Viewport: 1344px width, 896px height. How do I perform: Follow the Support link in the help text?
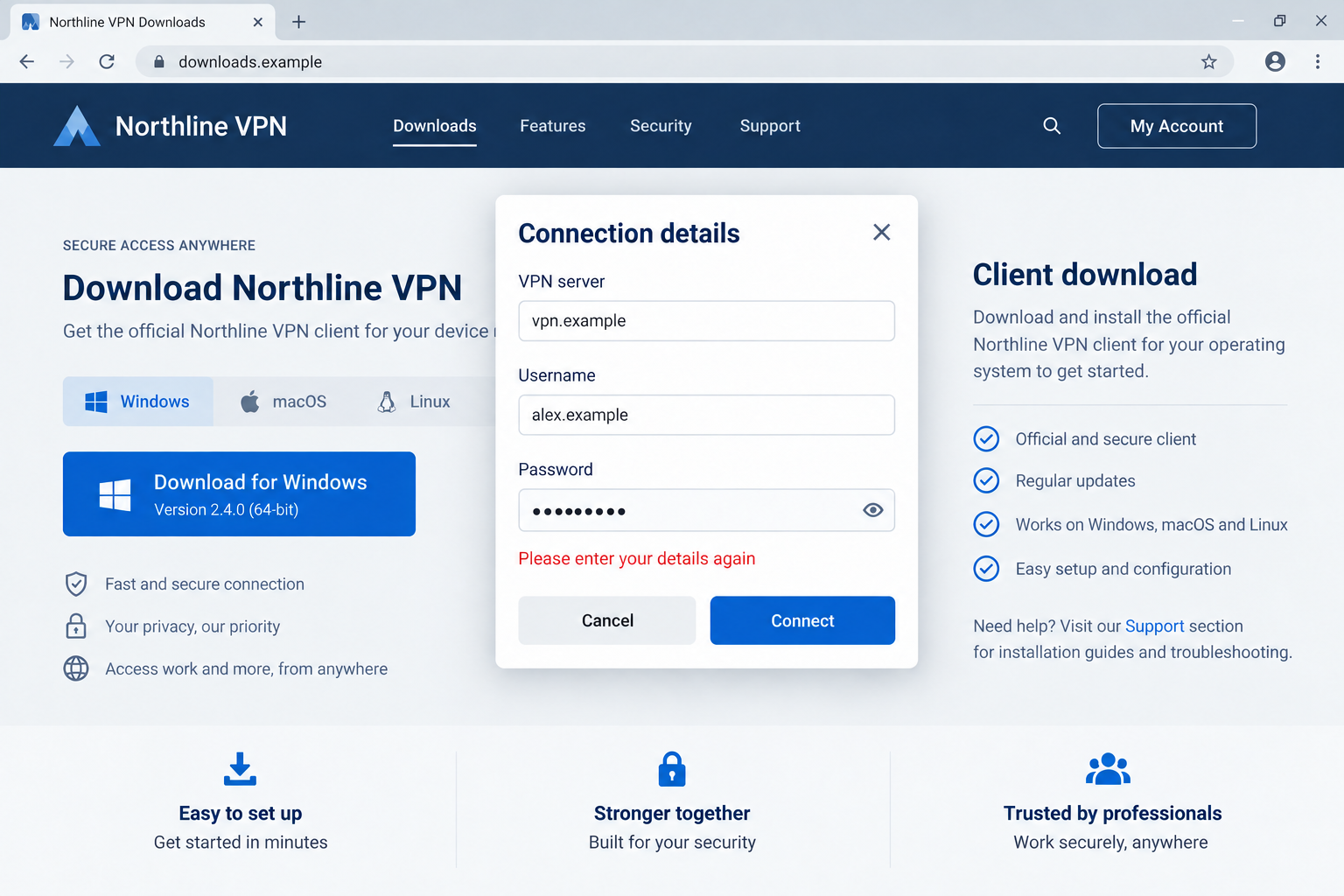1154,626
